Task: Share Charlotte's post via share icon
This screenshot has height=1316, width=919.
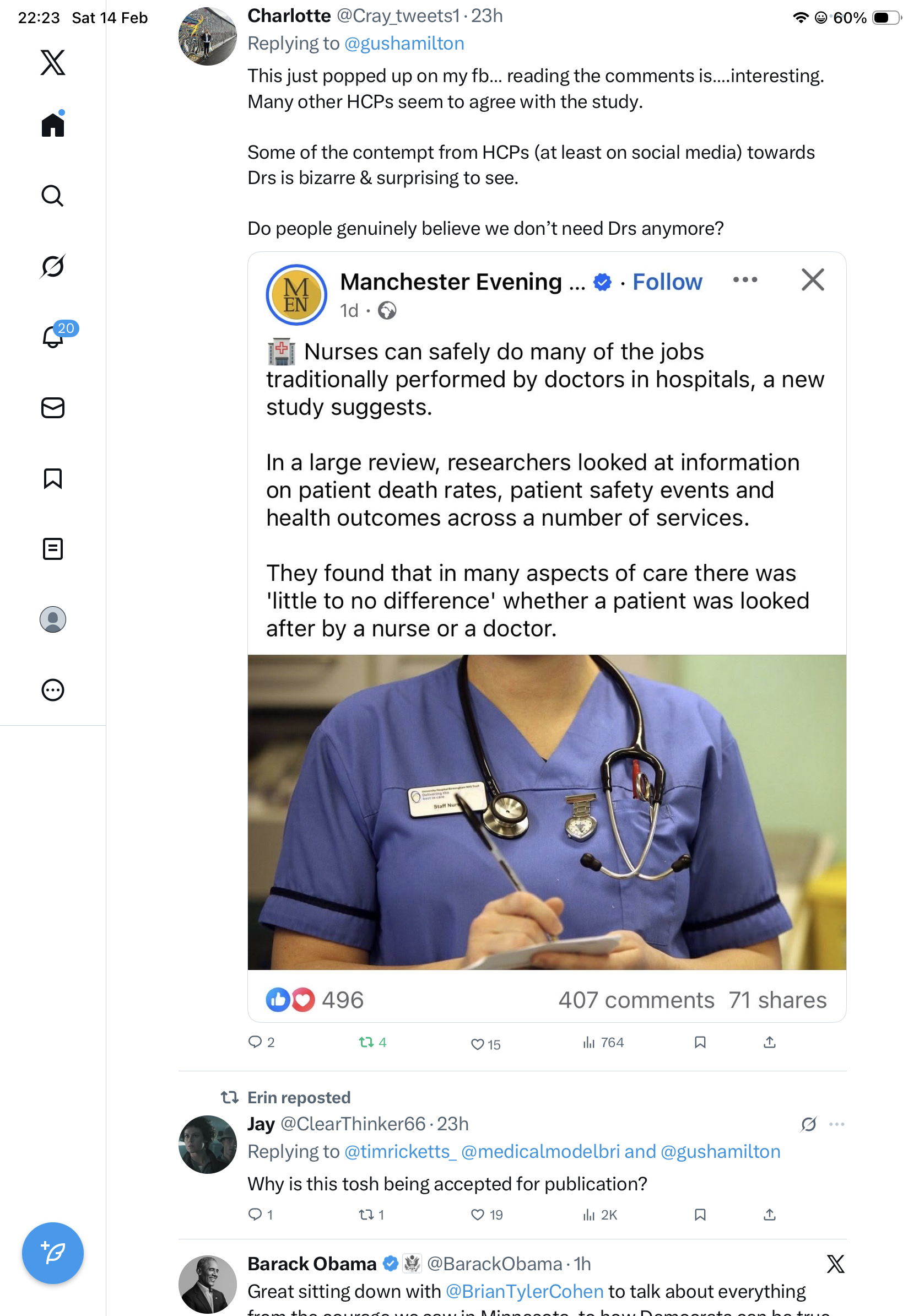Action: tap(770, 1043)
